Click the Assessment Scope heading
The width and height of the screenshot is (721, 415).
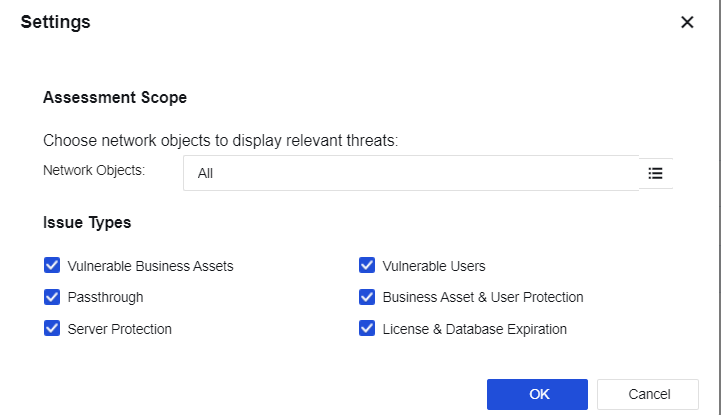click(x=115, y=98)
